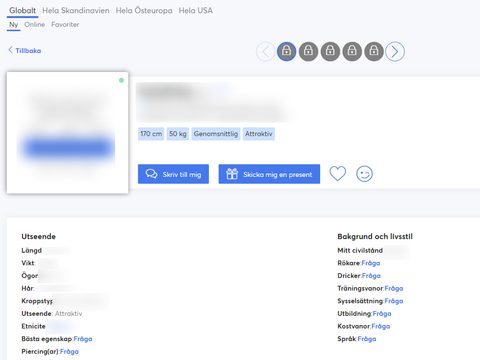480x360 pixels.
Task: Go back via the Tillbaka link
Action: [x=25, y=51]
